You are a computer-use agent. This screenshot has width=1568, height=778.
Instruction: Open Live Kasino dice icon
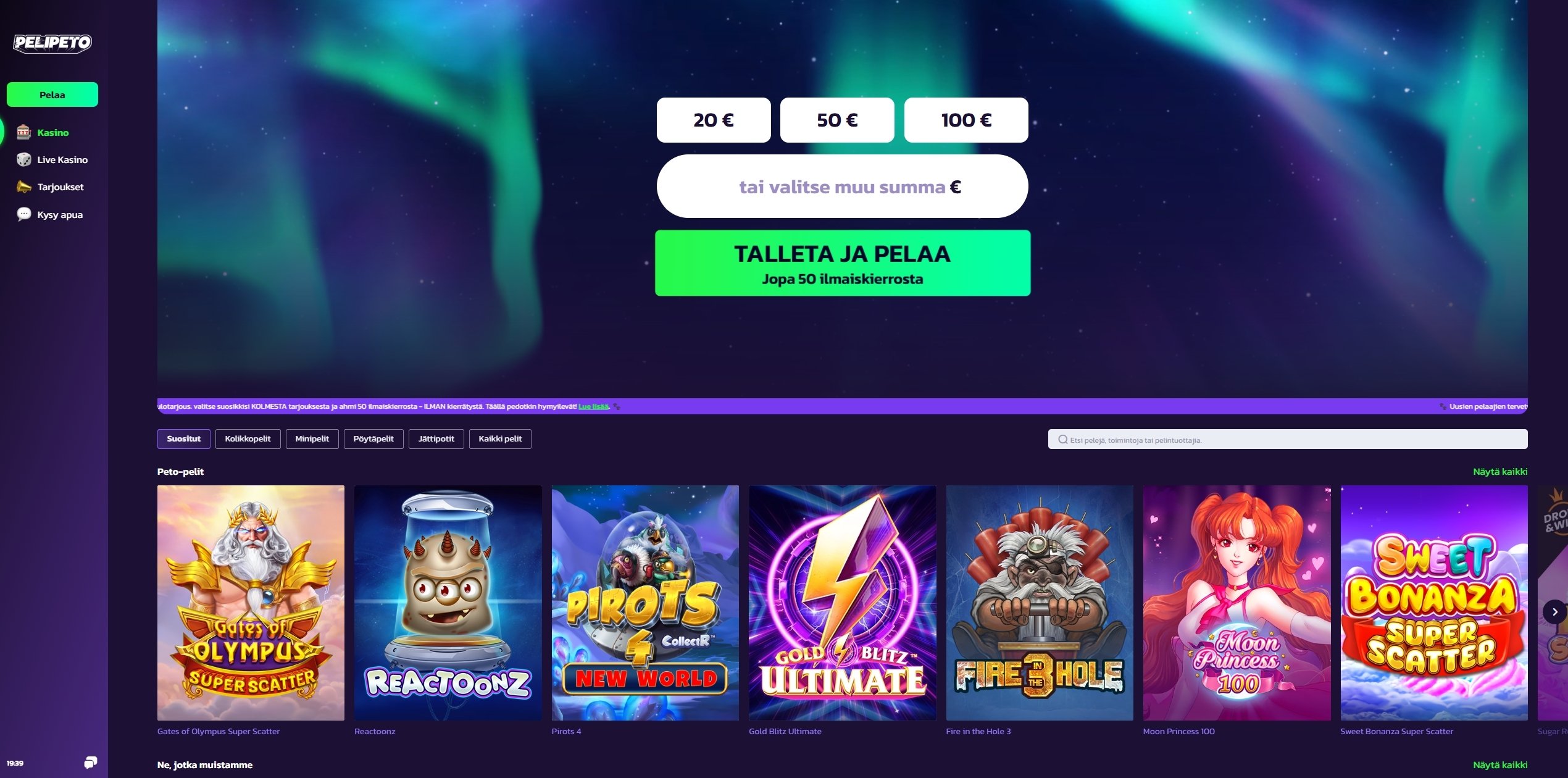click(23, 159)
